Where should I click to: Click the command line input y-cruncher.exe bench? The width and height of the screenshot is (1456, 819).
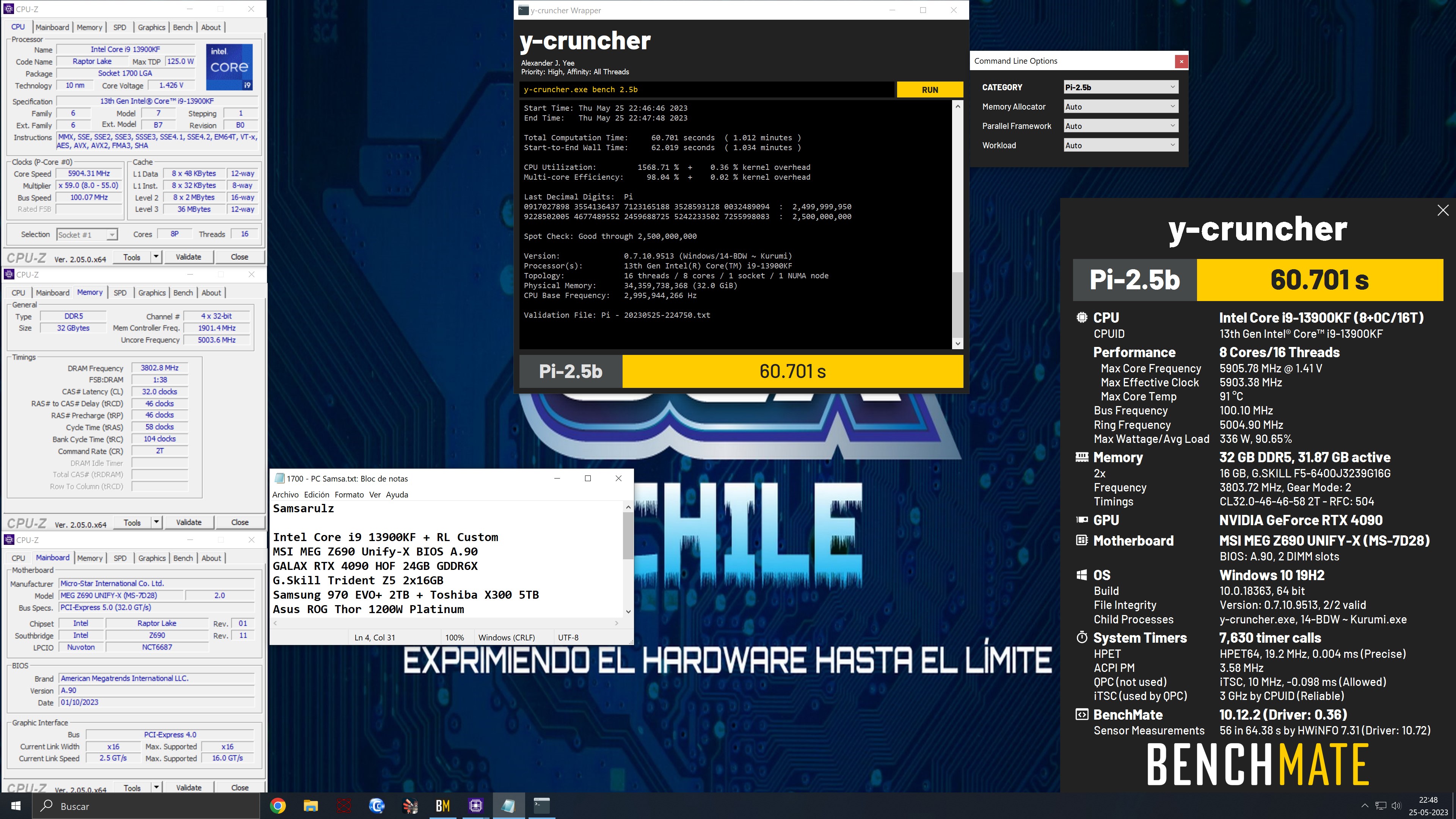[x=707, y=89]
